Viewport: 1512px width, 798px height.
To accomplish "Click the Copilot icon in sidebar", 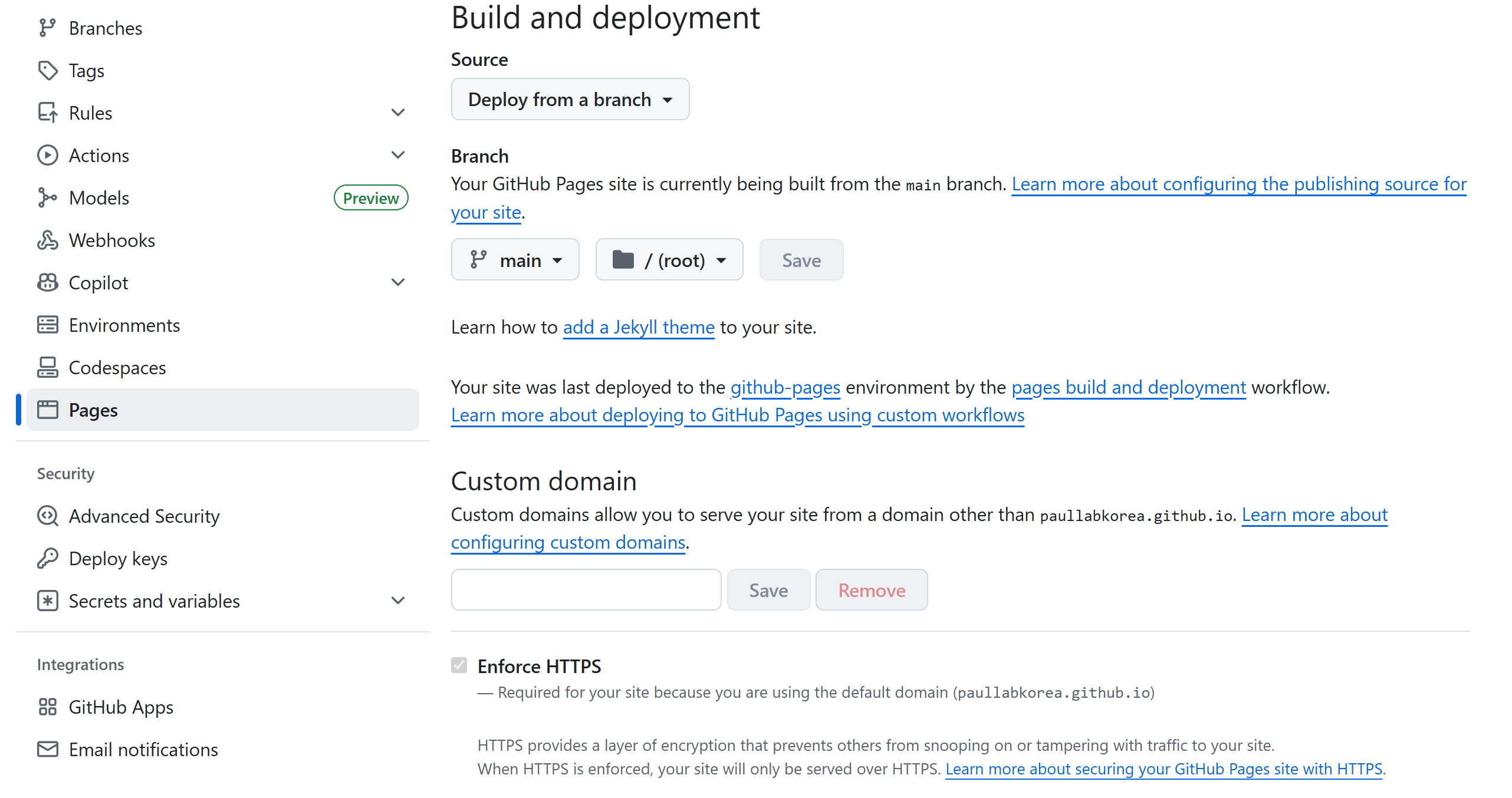I will (x=47, y=283).
